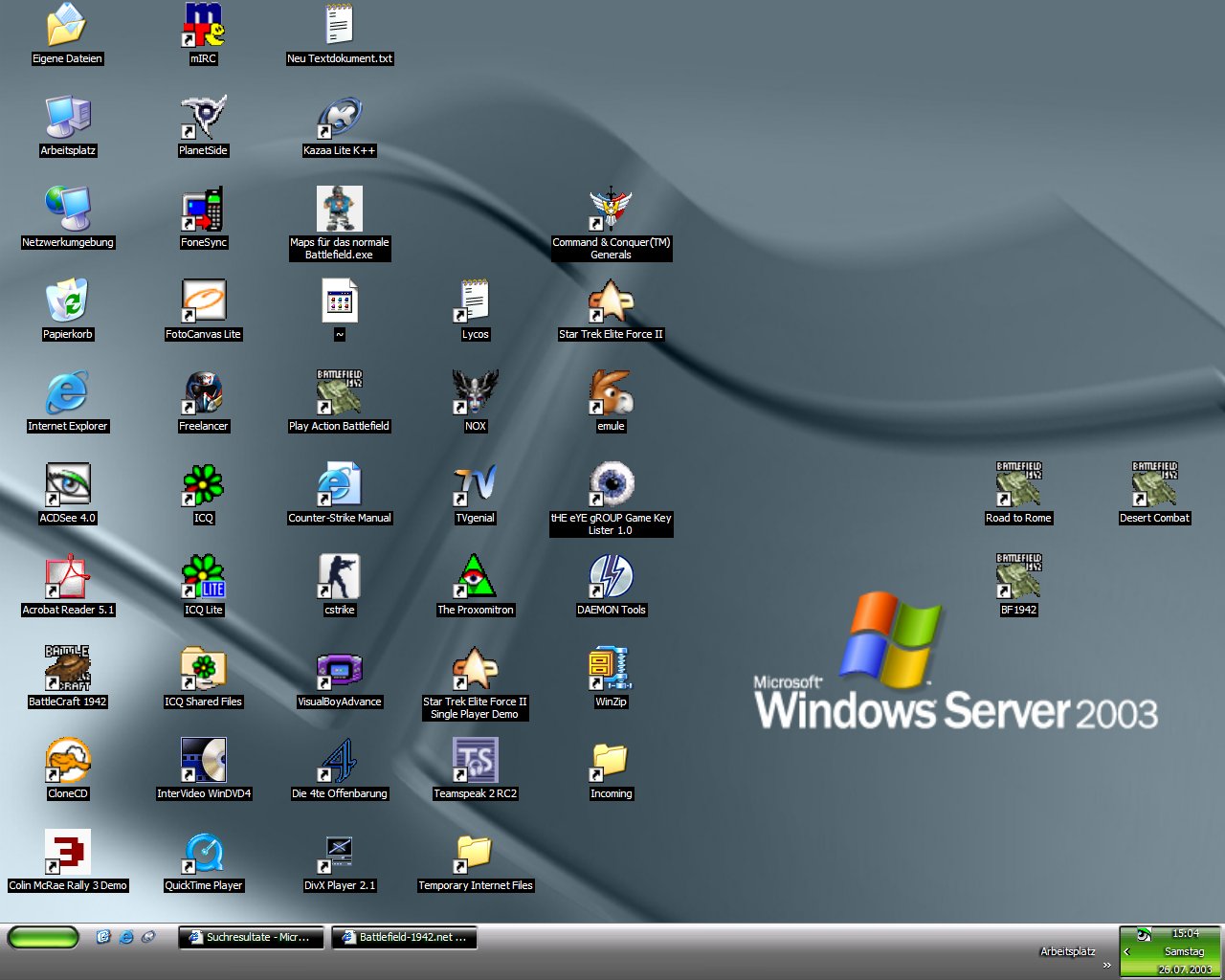
Task: Select Star Trek Elite Force II Single Player Demo
Action: [475, 669]
